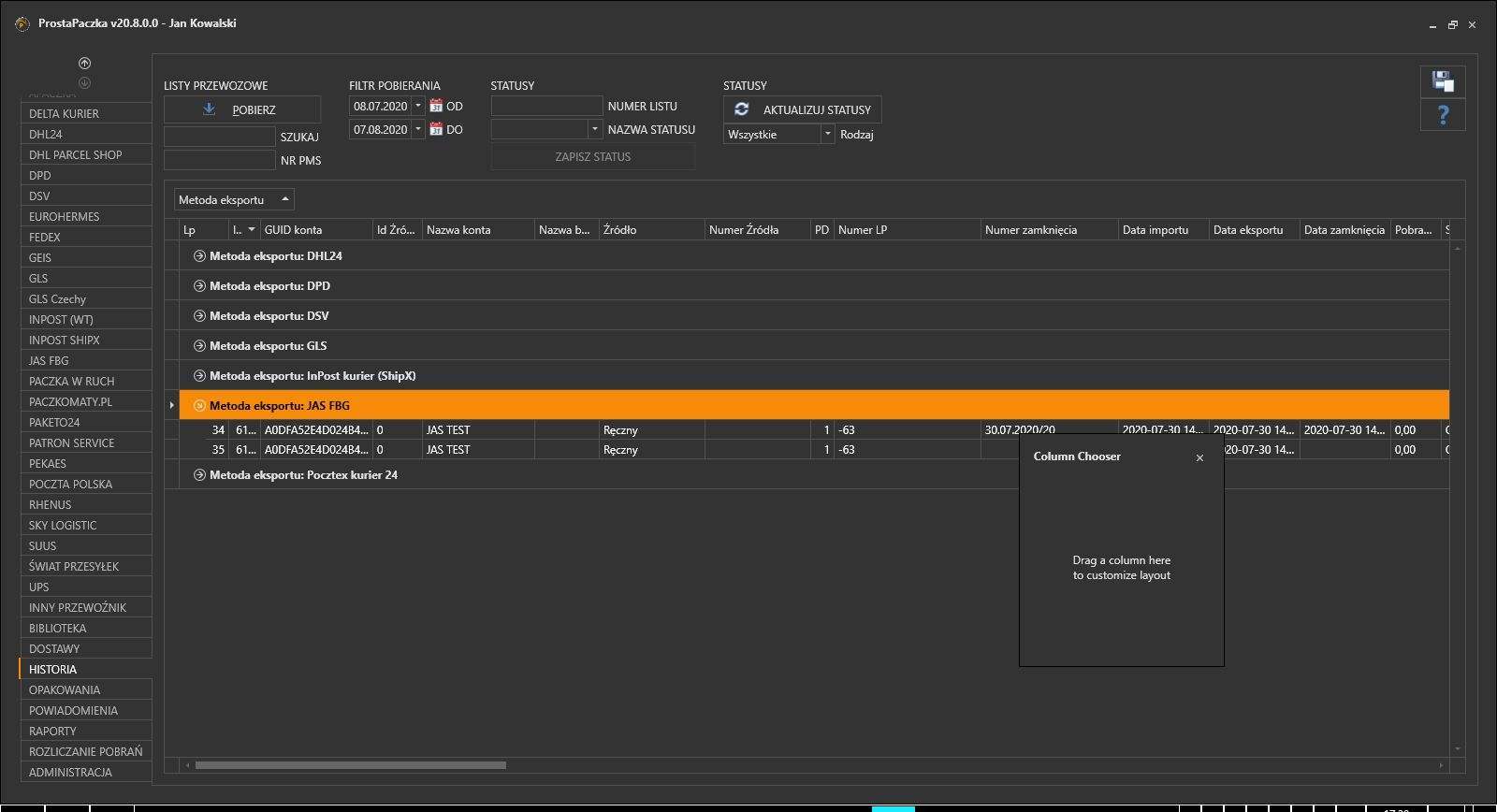Click the horizontal scrollbar thumb of the grid

click(x=350, y=765)
